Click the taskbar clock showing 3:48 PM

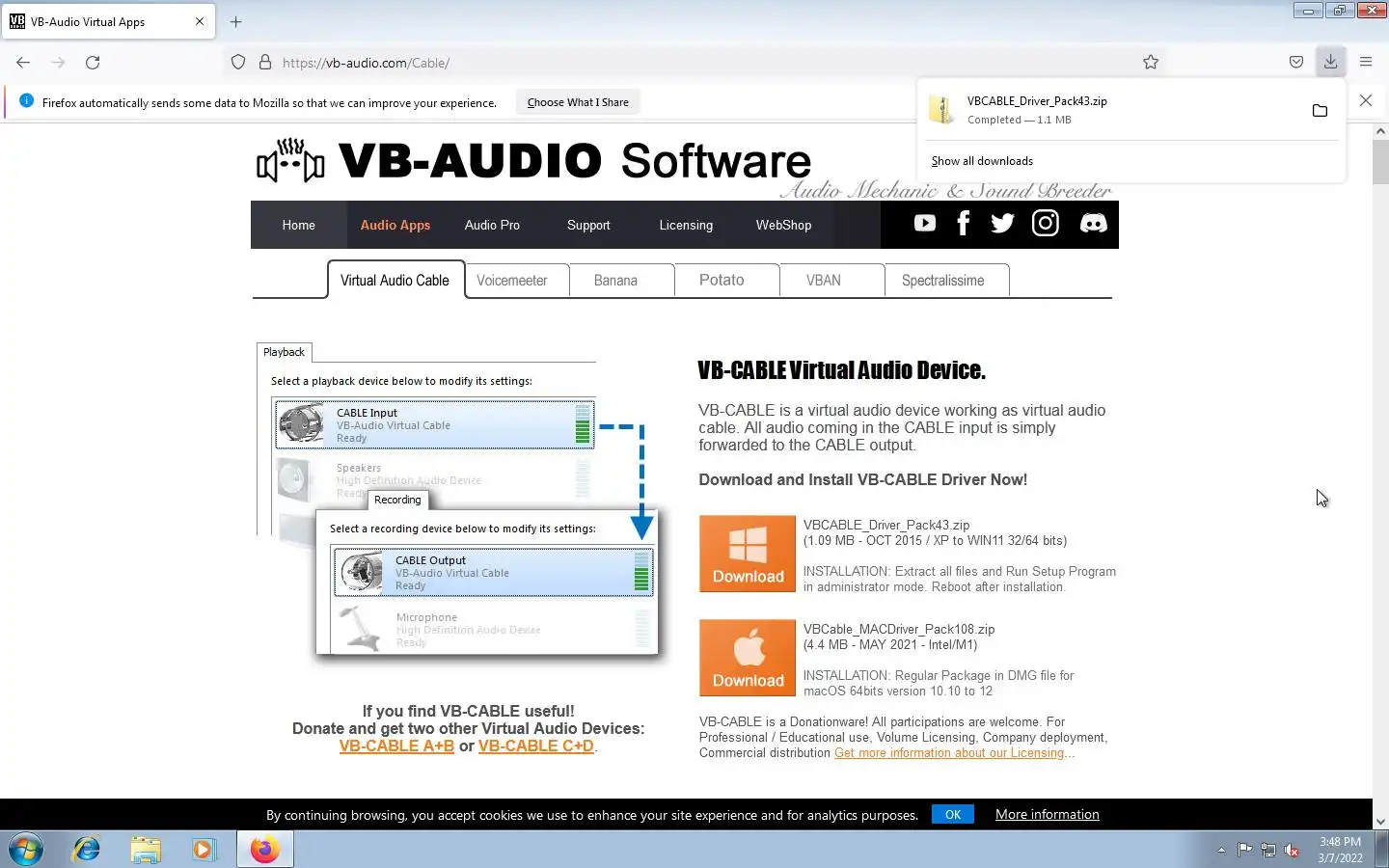tap(1340, 850)
